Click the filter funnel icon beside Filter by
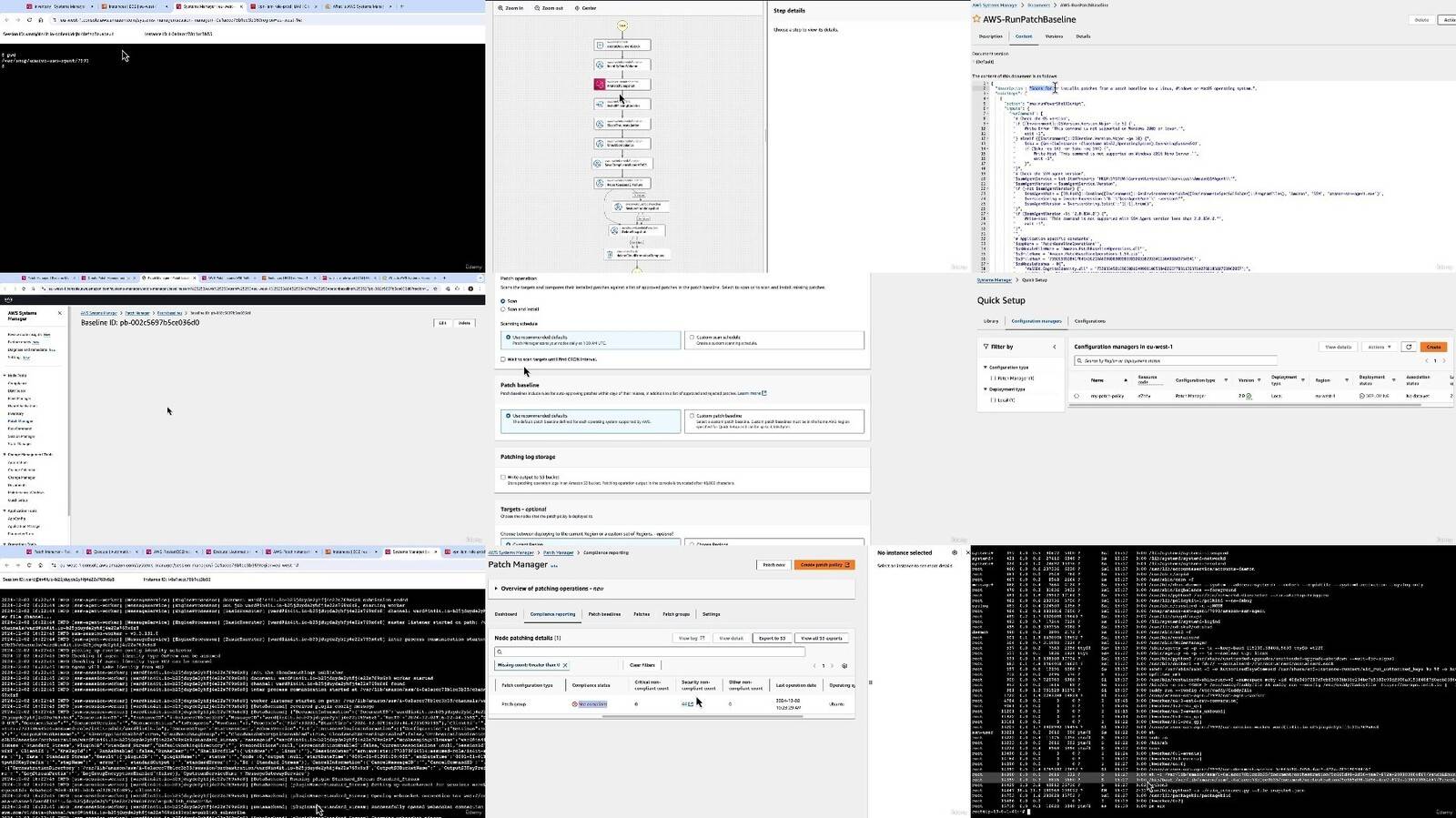The image size is (1456, 818). (x=986, y=347)
